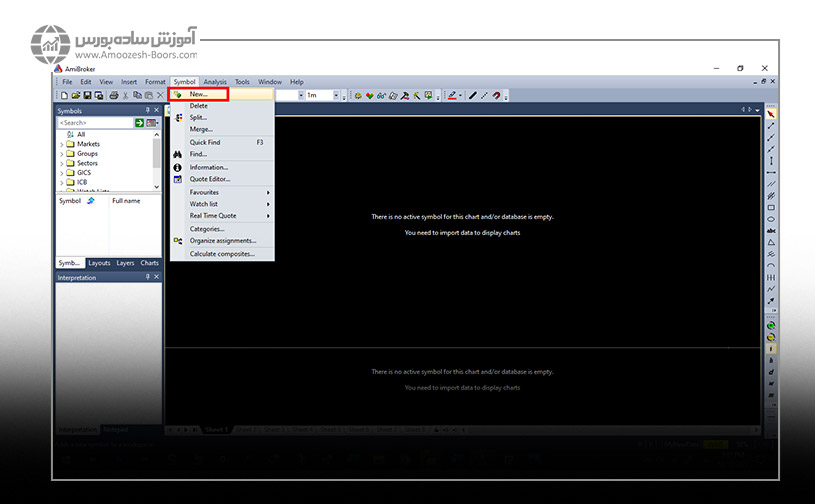This screenshot has height=504, width=815.
Task: Click the symbol Search input field
Action: tap(94, 122)
